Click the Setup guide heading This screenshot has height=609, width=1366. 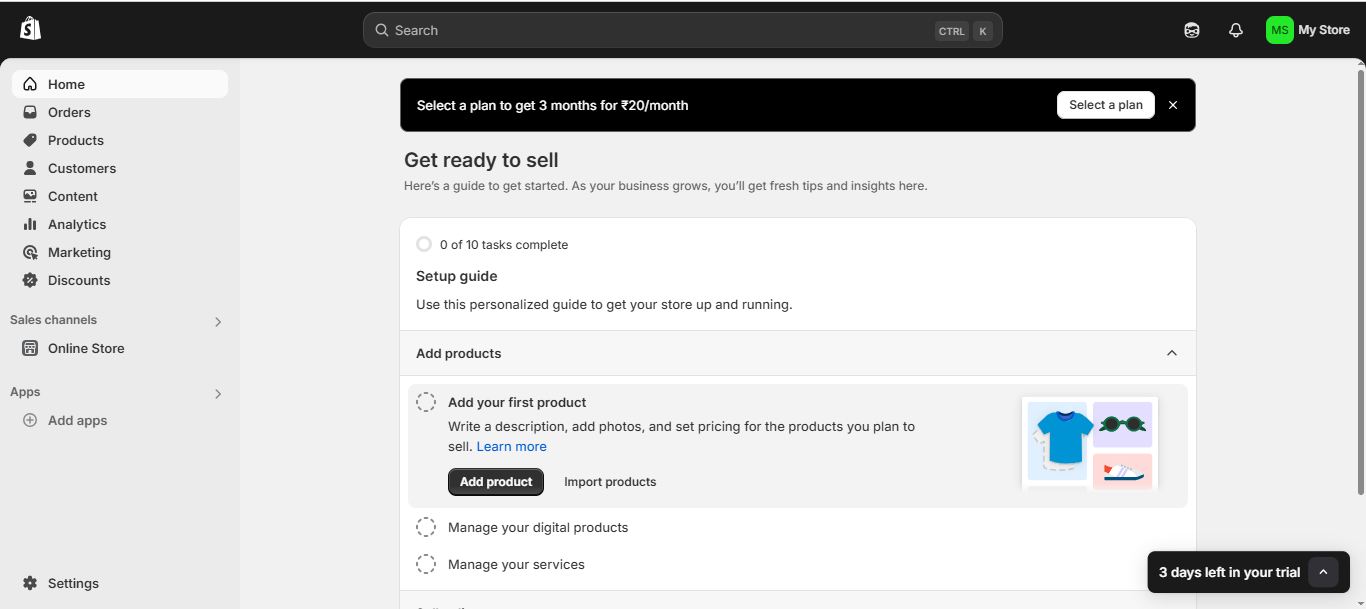pos(457,276)
